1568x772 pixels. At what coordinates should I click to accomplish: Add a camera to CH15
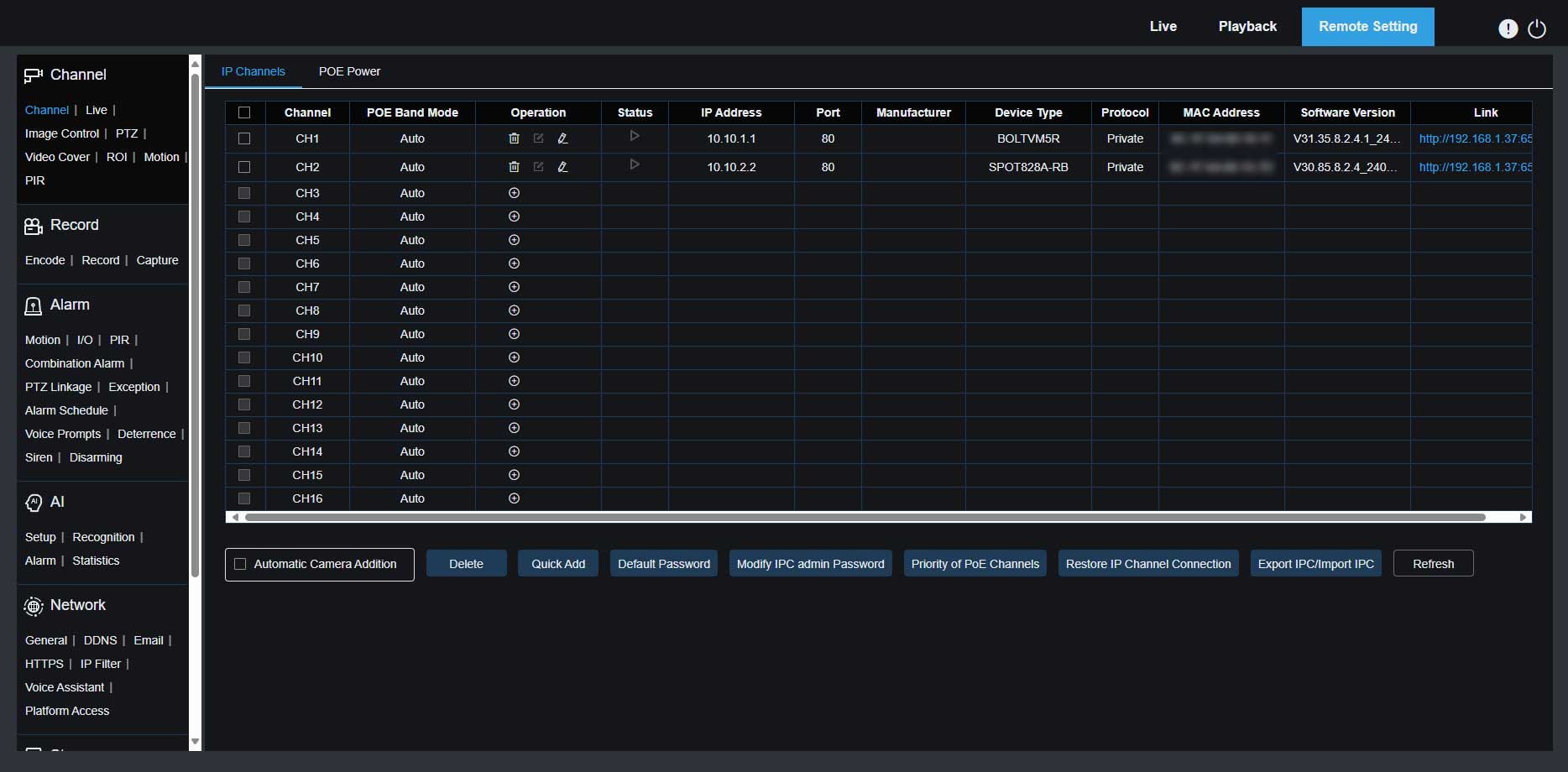pos(515,475)
